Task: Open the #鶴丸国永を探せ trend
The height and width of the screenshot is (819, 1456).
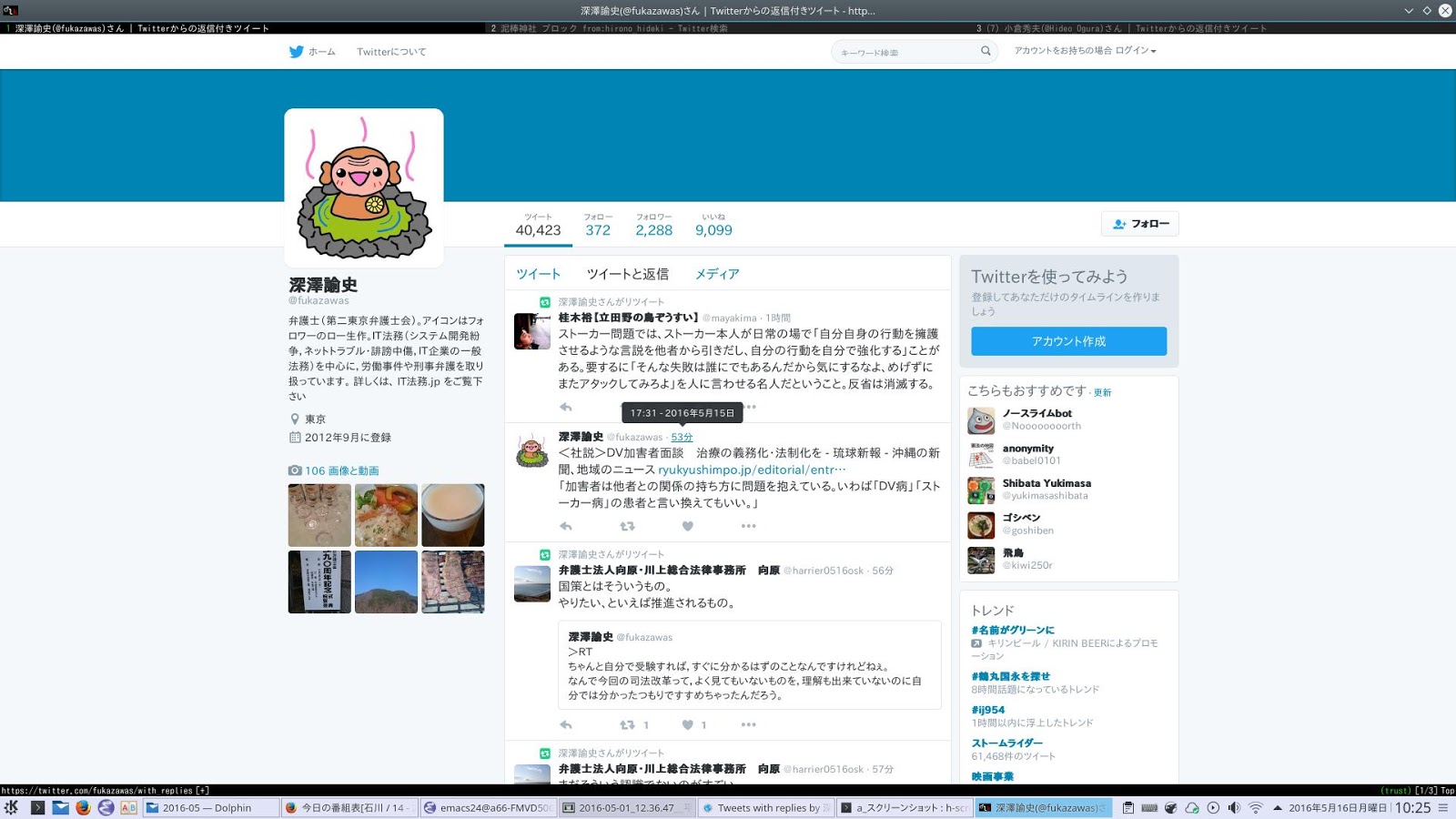Action: tap(1010, 676)
